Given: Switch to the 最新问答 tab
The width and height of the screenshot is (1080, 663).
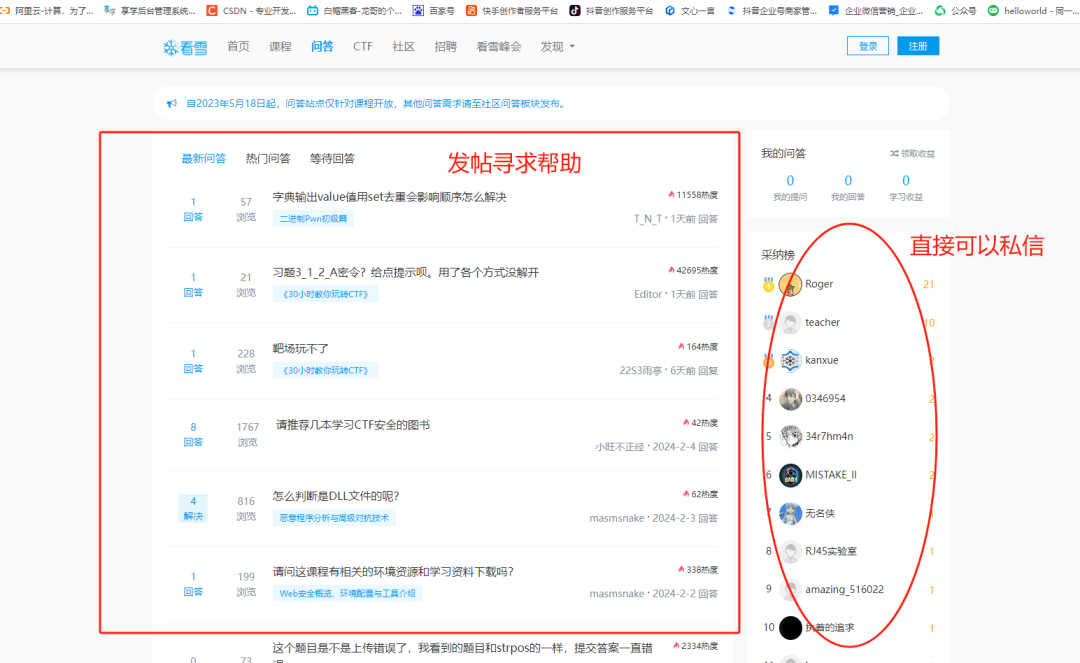Looking at the screenshot, I should pos(204,159).
